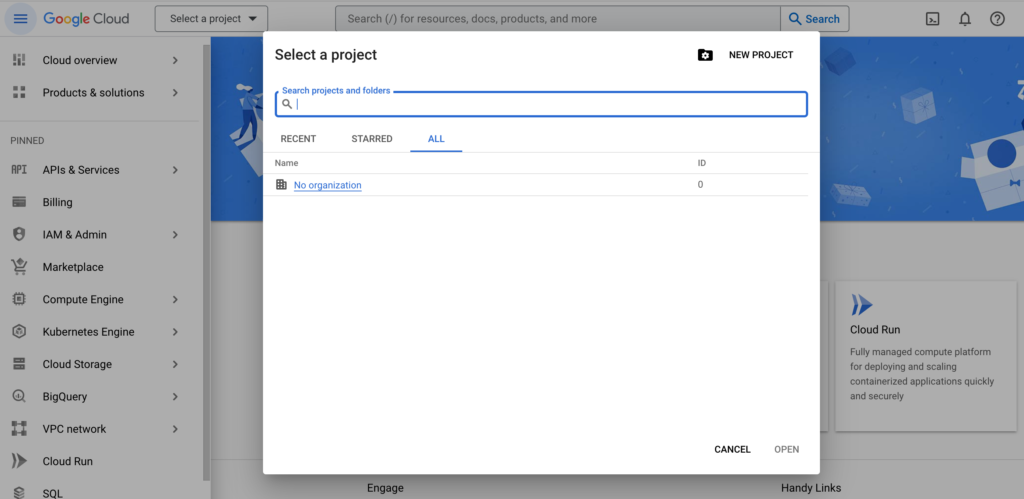The image size is (1024, 499).
Task: Open the Select a project dropdown
Action: click(211, 19)
